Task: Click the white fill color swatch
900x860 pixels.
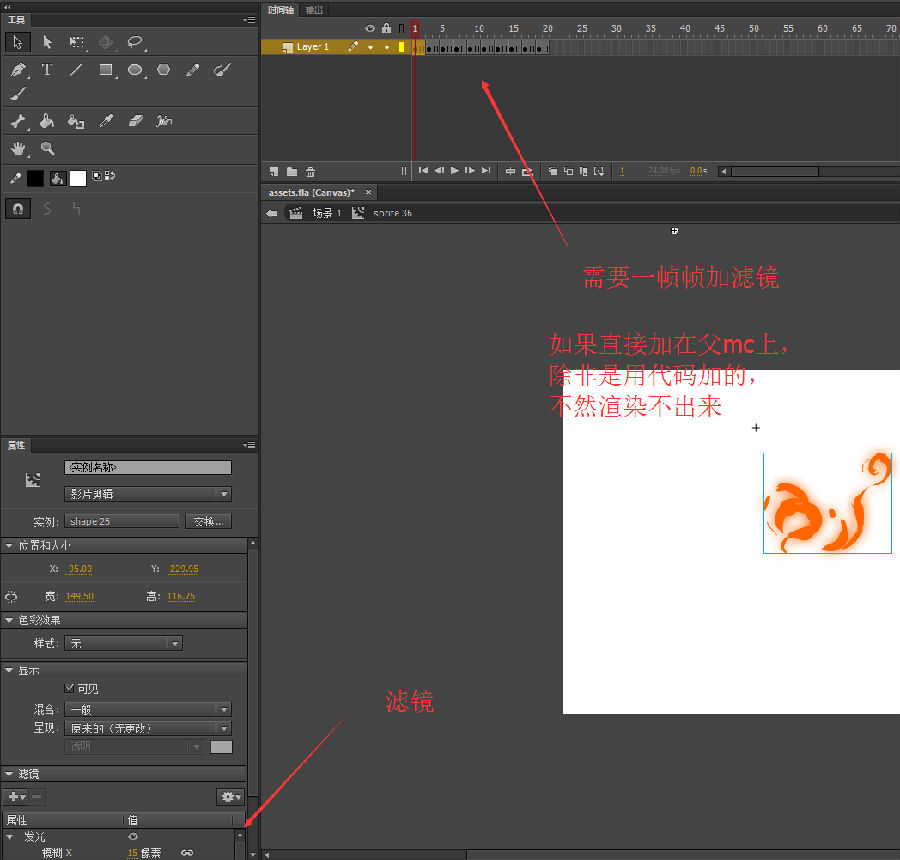Action: (78, 178)
